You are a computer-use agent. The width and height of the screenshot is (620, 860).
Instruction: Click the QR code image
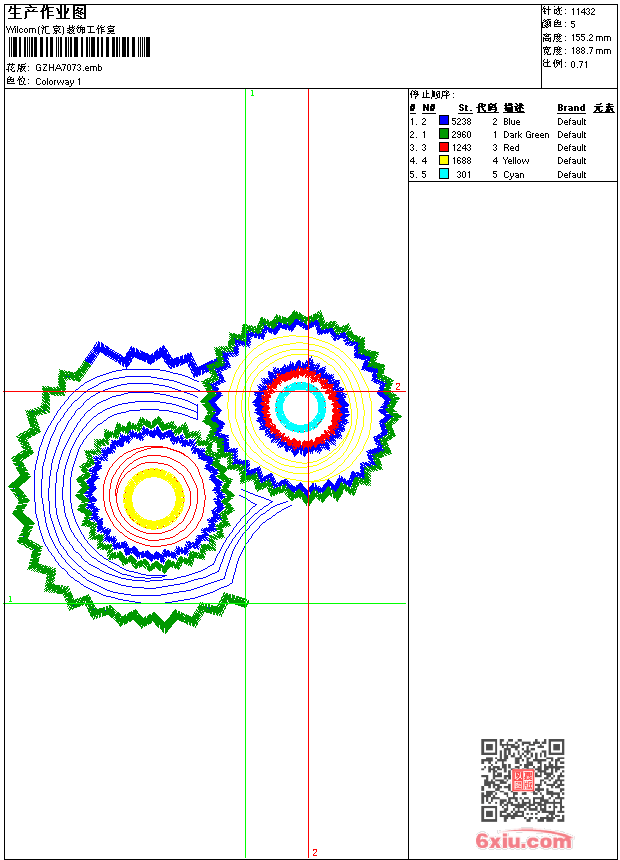click(x=522, y=781)
